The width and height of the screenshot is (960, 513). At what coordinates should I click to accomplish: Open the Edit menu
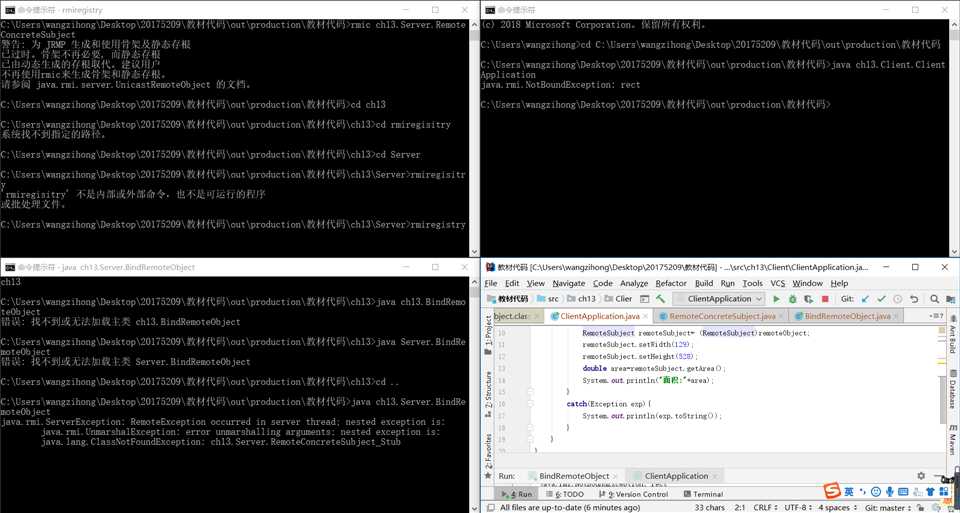tap(512, 283)
